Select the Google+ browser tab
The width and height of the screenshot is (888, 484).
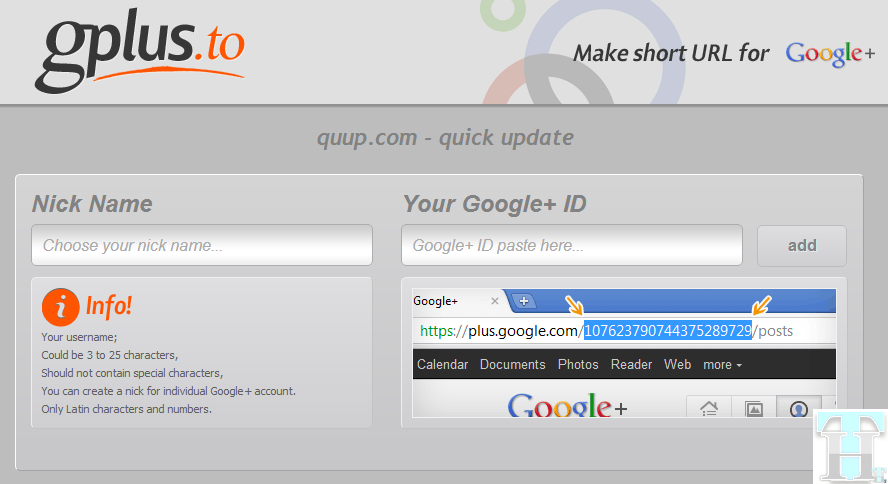[448, 301]
